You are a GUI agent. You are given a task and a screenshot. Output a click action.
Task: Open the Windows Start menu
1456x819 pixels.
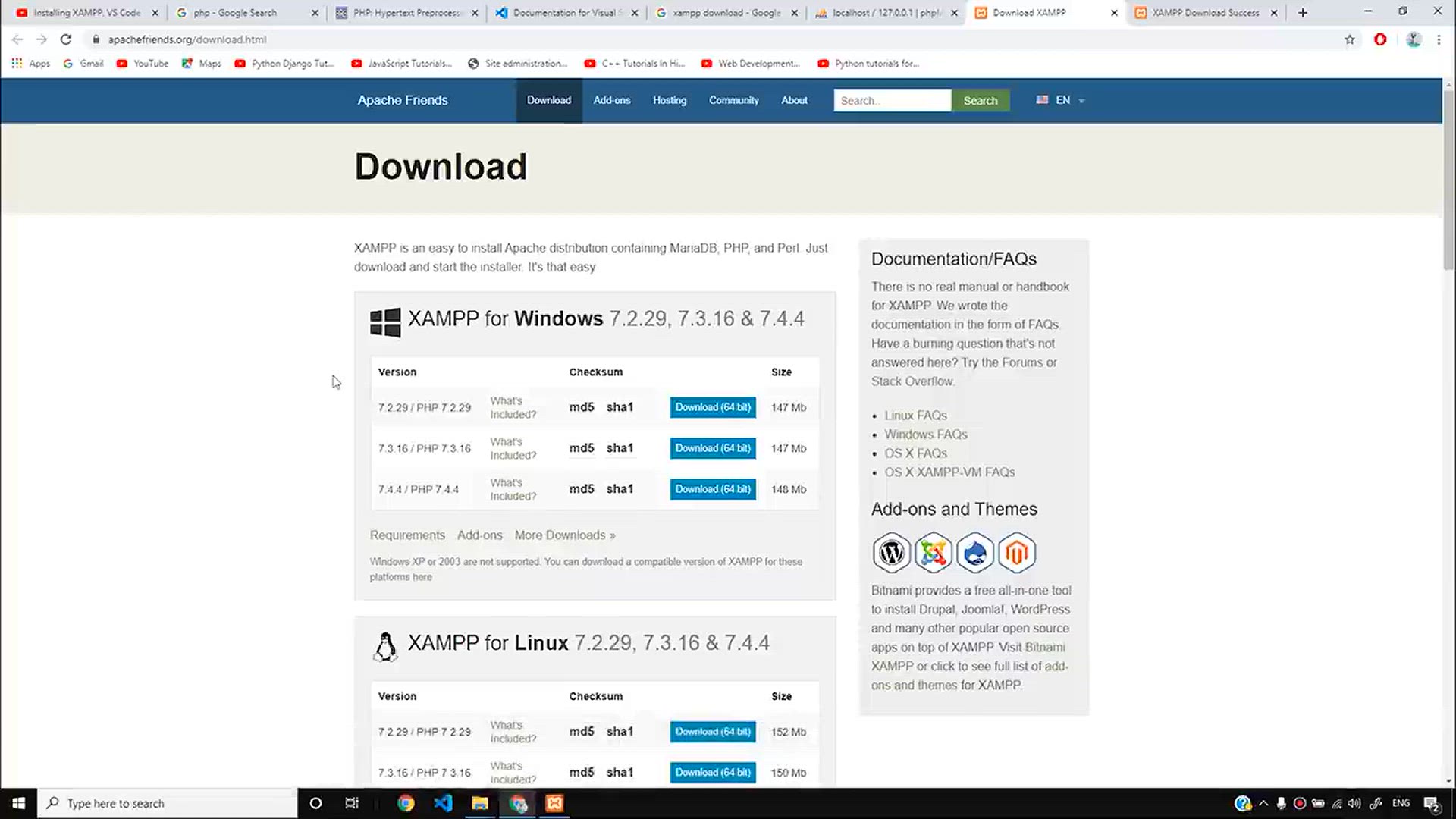click(18, 803)
